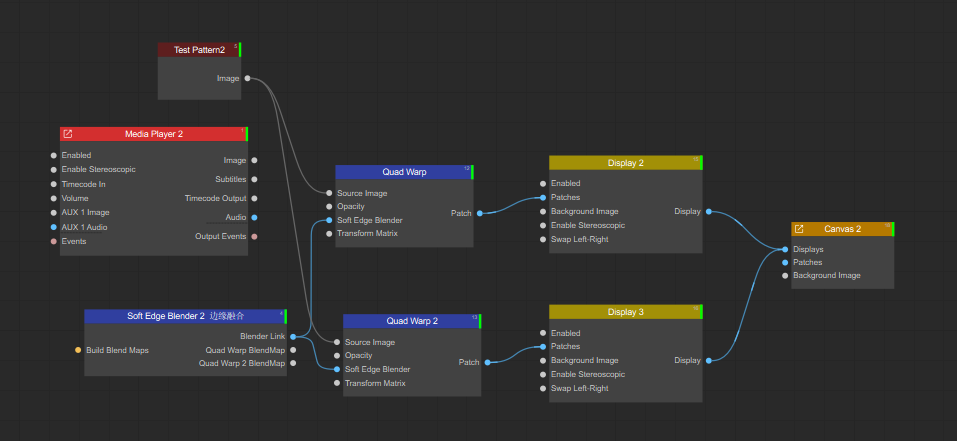The height and width of the screenshot is (441, 957).
Task: Click Build Blend Maps orange port
Action: pos(78,350)
